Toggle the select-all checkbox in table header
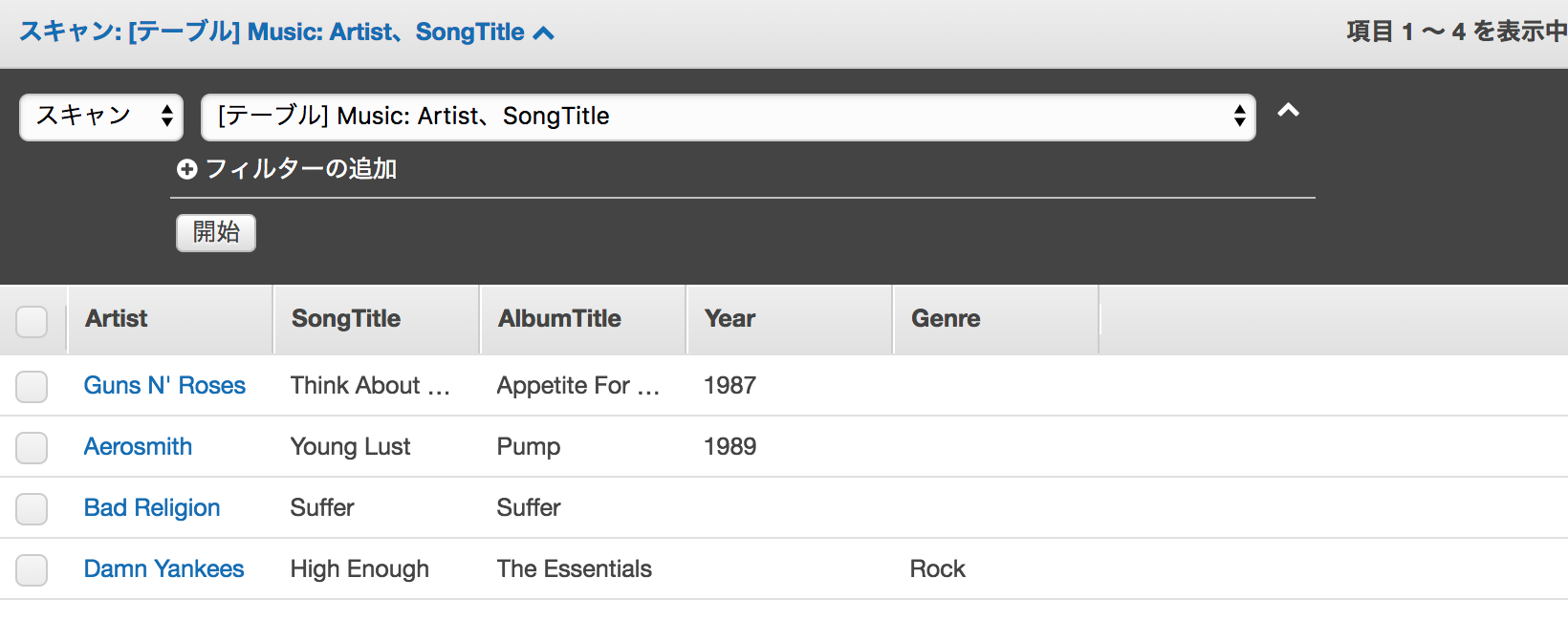Image resolution: width=1568 pixels, height=642 pixels. [x=32, y=322]
